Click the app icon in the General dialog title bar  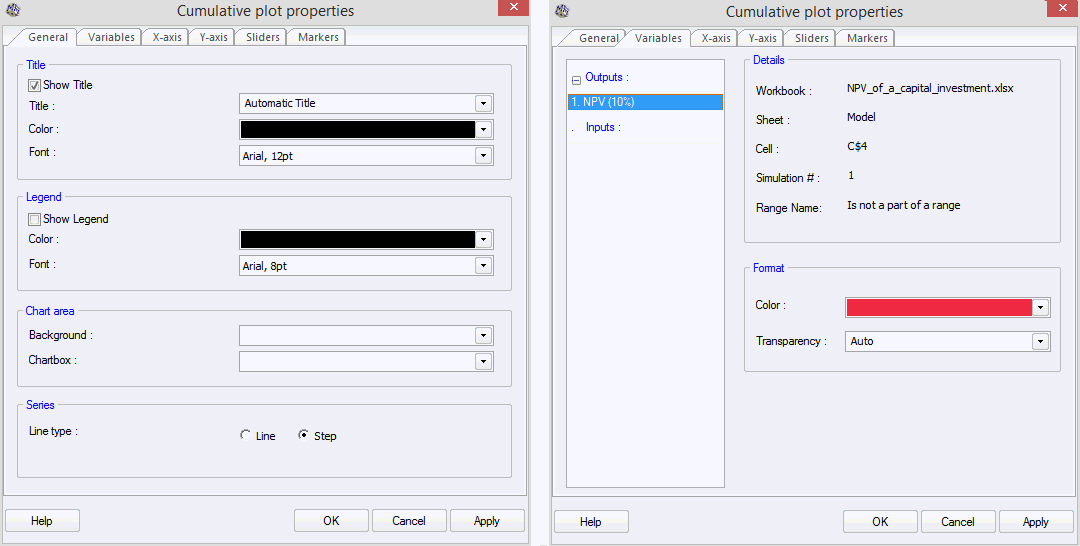click(14, 11)
